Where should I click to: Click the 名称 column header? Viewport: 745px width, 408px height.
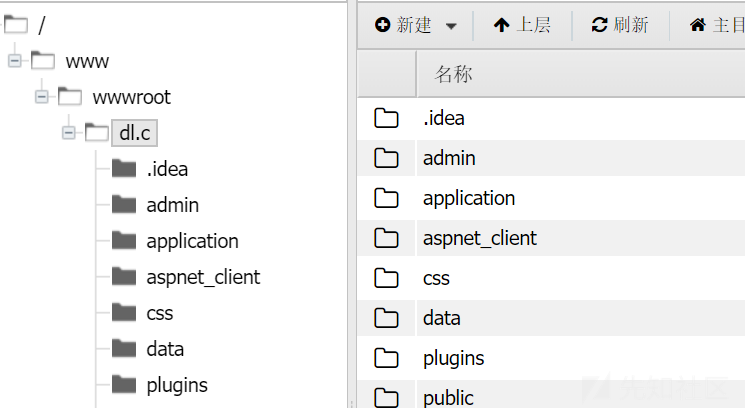click(x=453, y=74)
